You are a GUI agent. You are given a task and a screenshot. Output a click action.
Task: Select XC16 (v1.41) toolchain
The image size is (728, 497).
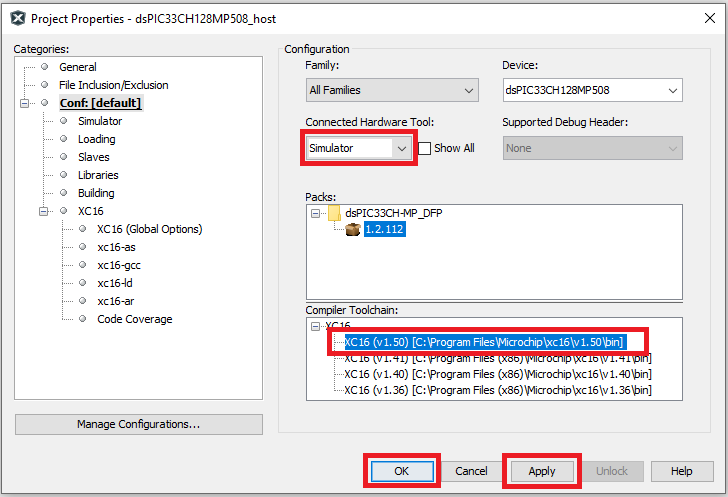pyautogui.click(x=498, y=358)
